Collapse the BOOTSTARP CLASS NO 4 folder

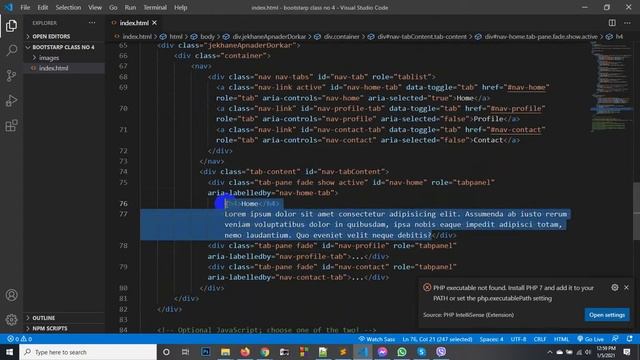63,47
